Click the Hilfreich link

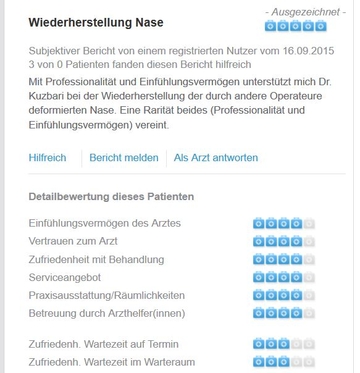(x=47, y=158)
